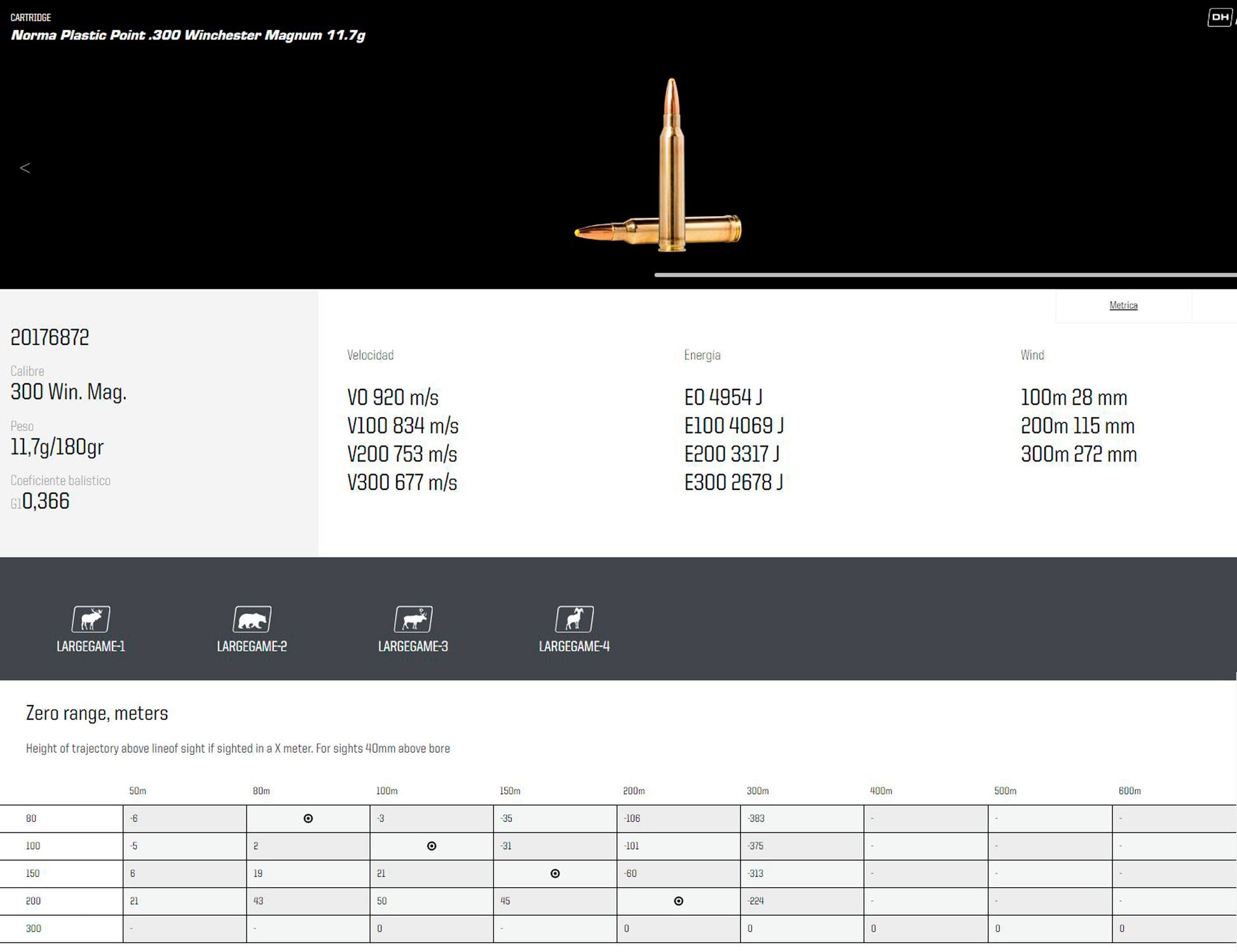The image size is (1237, 952).
Task: Click the 150m column header
Action: pos(510,791)
